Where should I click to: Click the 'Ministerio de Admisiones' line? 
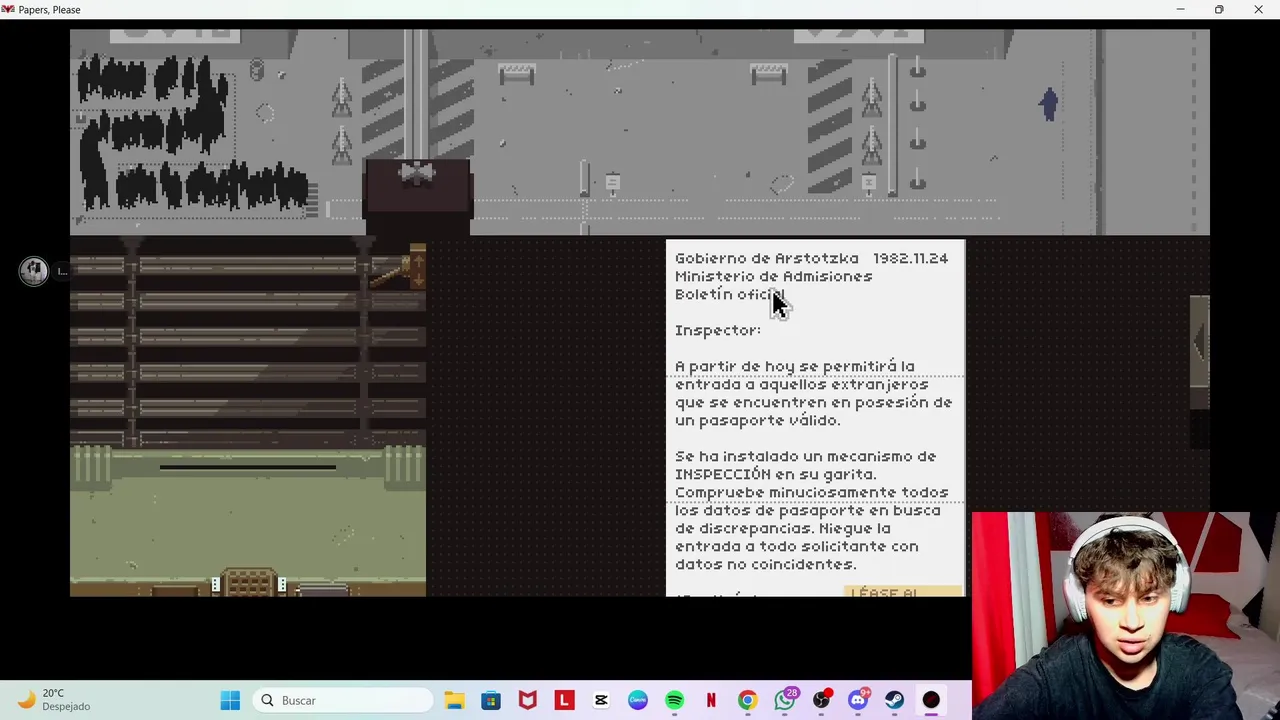(x=773, y=276)
